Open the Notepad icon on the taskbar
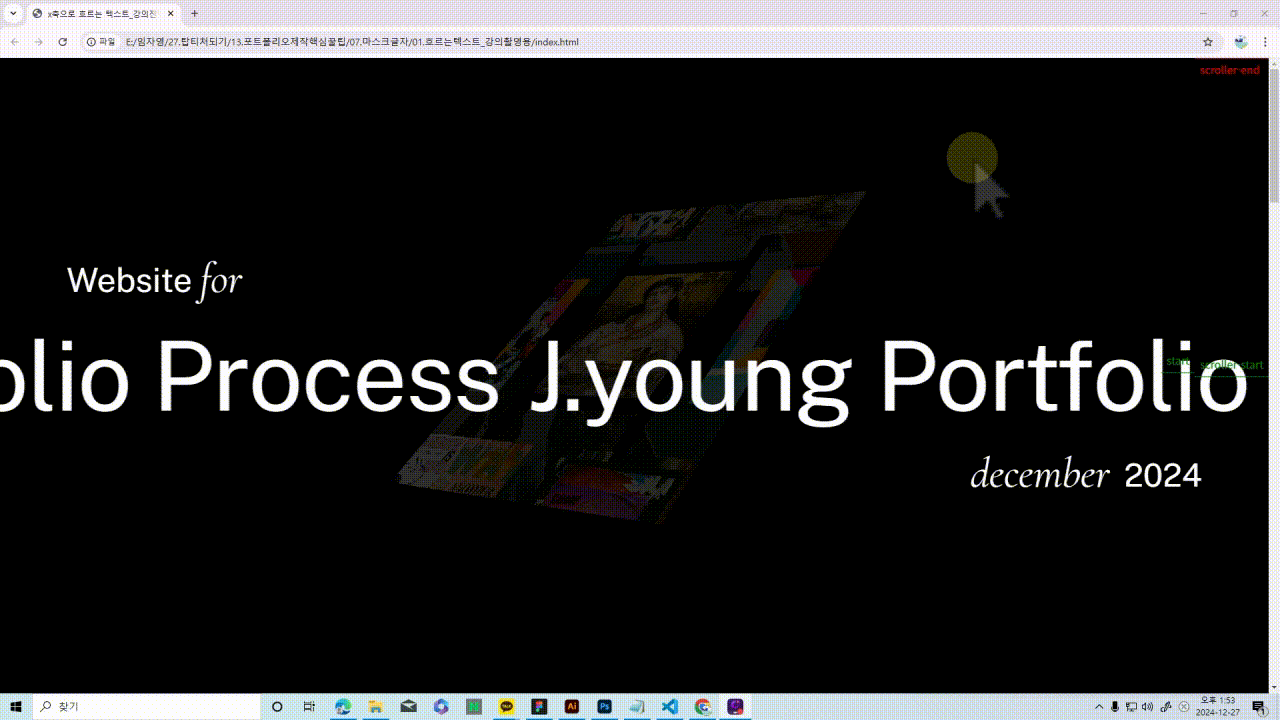This screenshot has height=720, width=1280. pos(637,707)
